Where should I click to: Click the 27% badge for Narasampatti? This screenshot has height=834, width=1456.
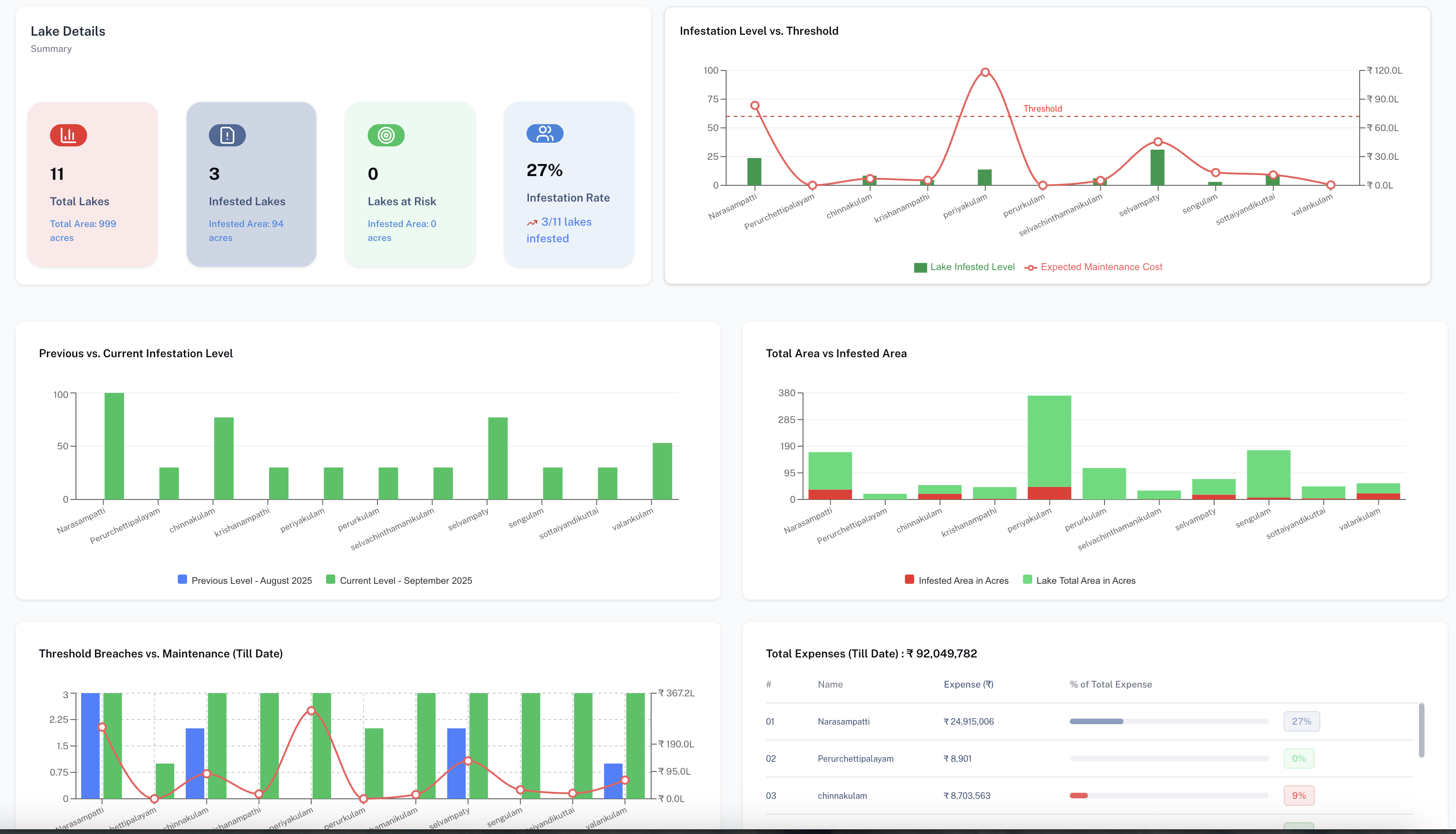click(x=1301, y=722)
